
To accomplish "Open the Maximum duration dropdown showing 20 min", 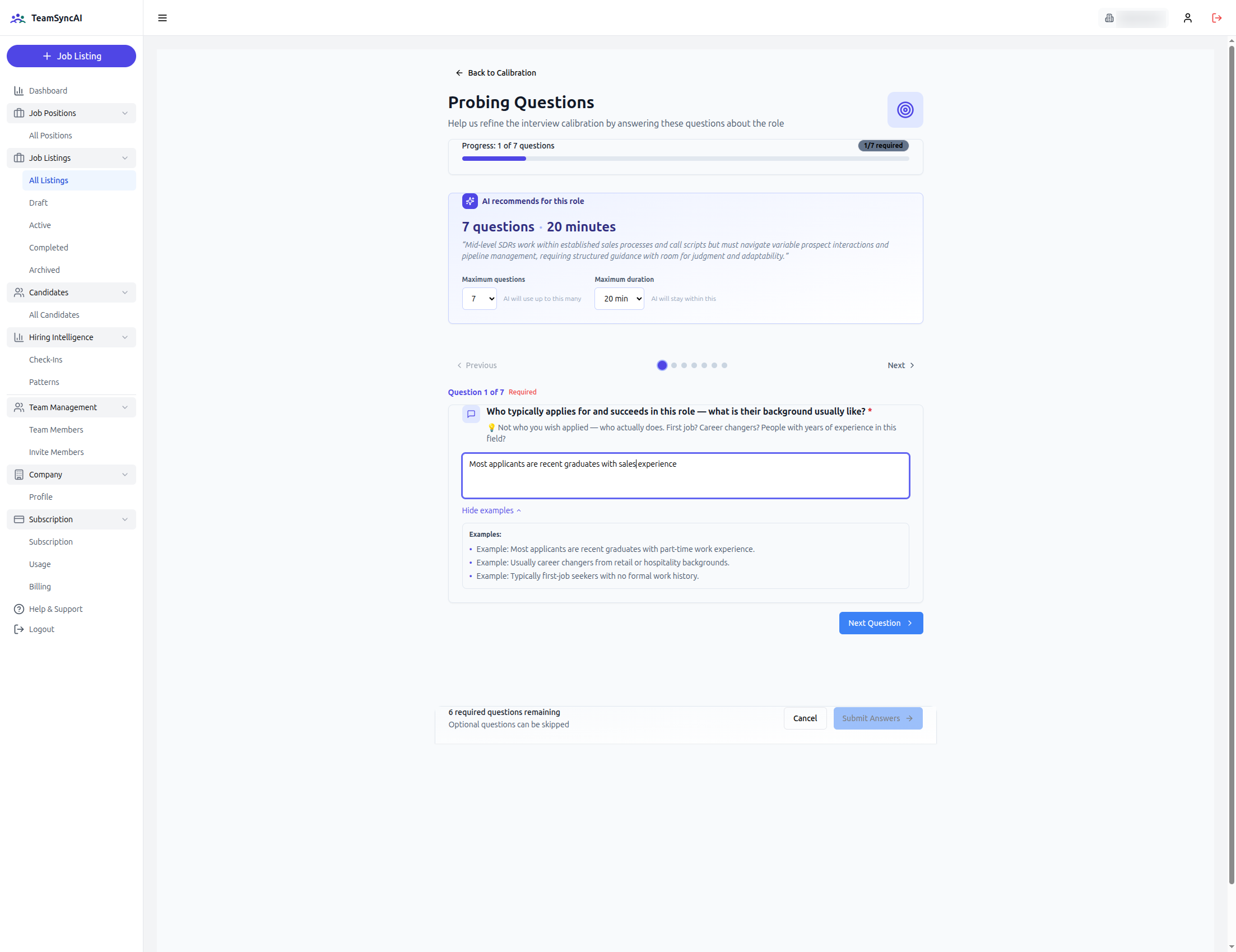I will (619, 298).
